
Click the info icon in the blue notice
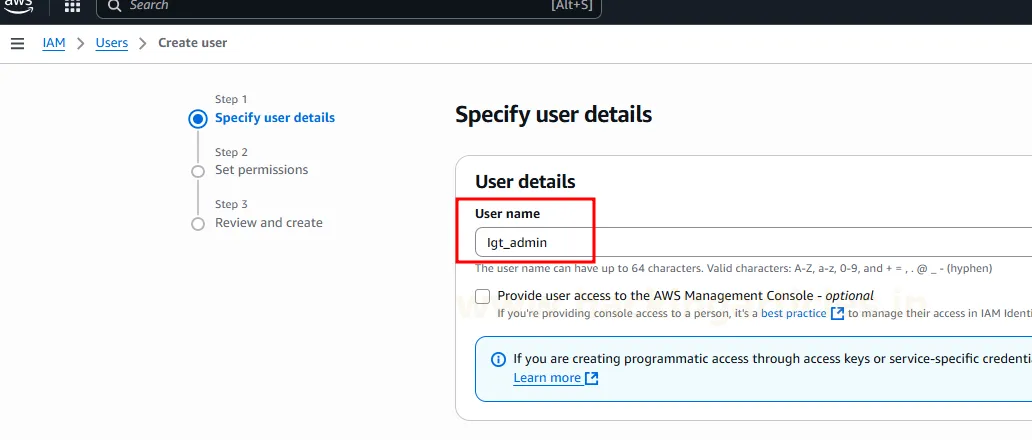point(498,359)
